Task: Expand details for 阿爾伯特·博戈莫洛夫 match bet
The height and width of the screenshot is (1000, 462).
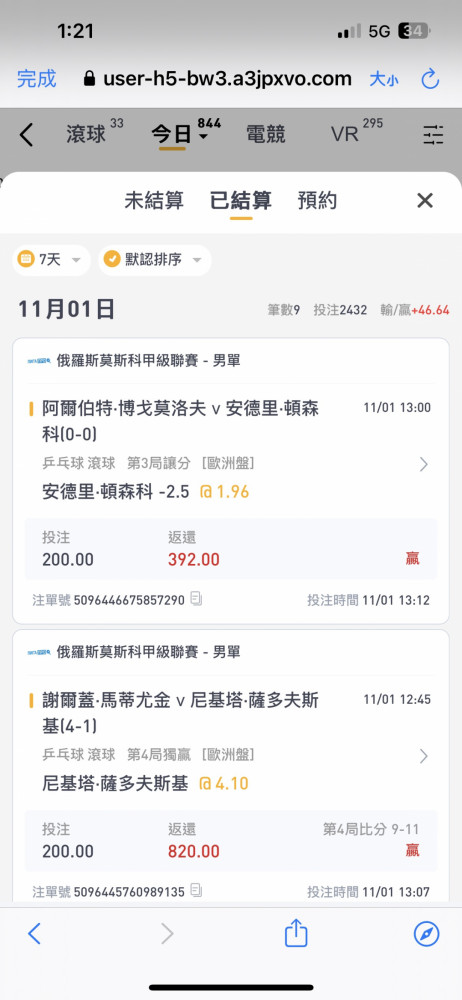Action: (424, 464)
